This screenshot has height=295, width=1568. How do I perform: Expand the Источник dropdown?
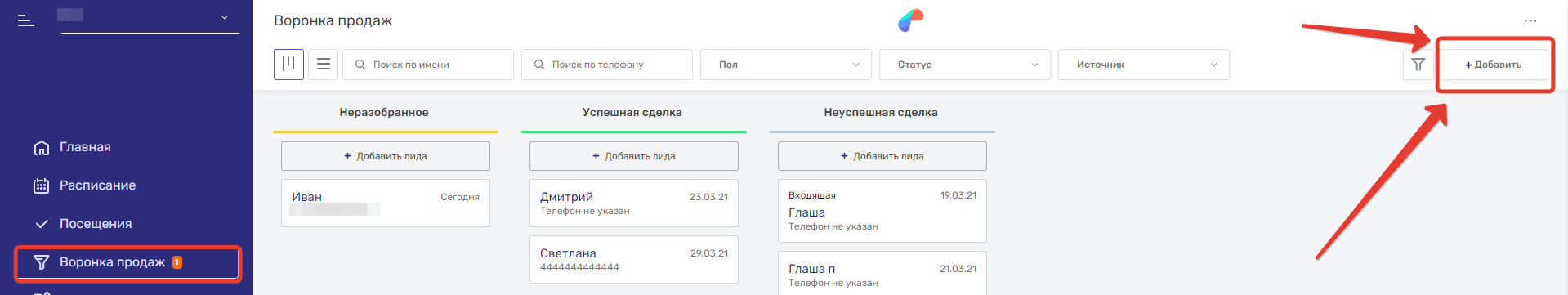[1144, 65]
